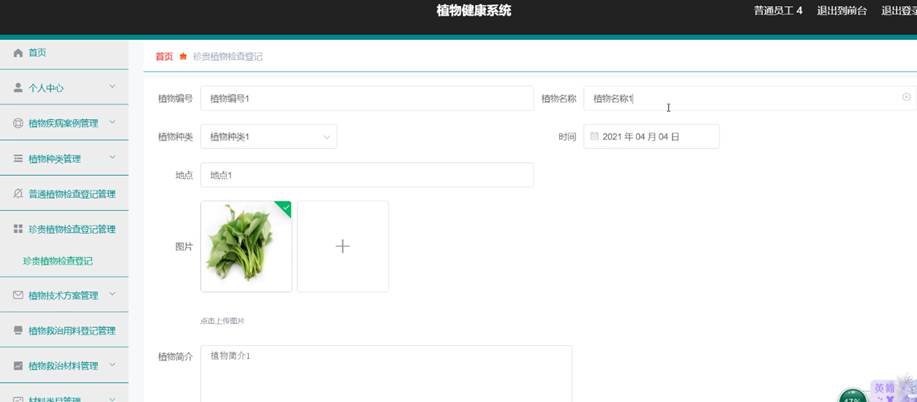Image resolution: width=917 pixels, height=402 pixels.
Task: Click the 点击上传图片 hint text
Action: coord(222,321)
